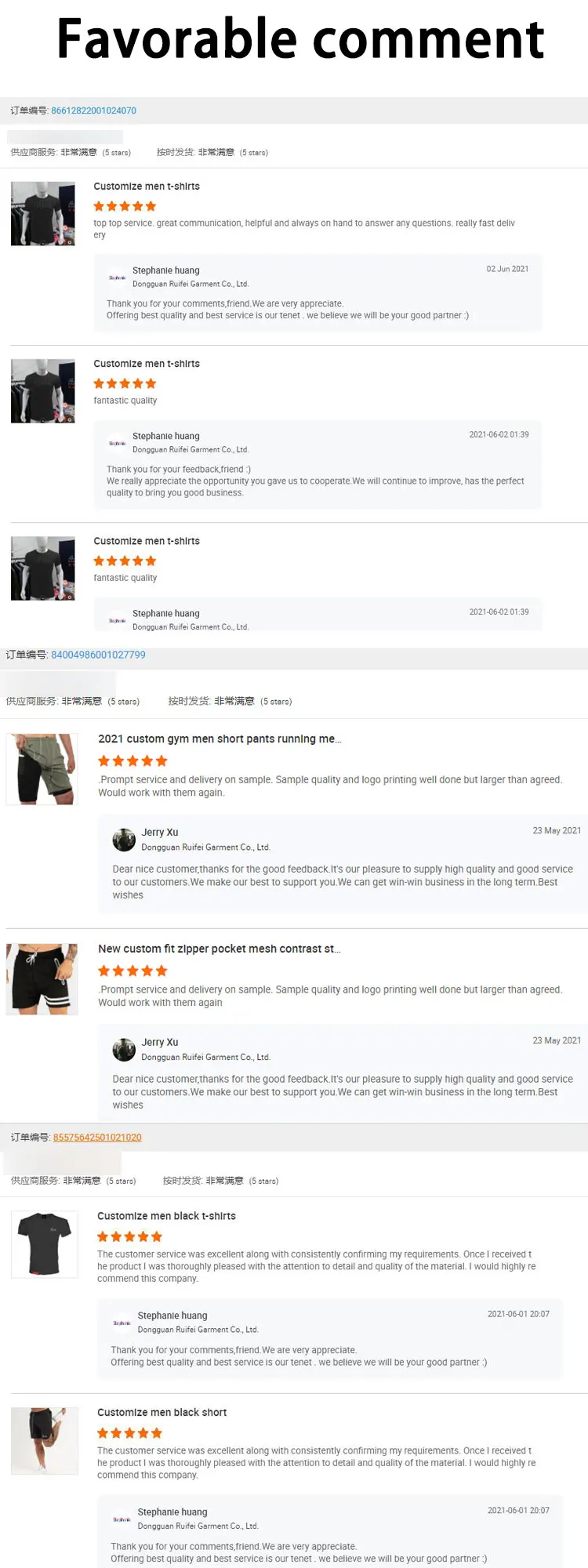Click star rating under first Customize men t-shirts
Viewport: 588px width, 1568px height.
tap(125, 206)
